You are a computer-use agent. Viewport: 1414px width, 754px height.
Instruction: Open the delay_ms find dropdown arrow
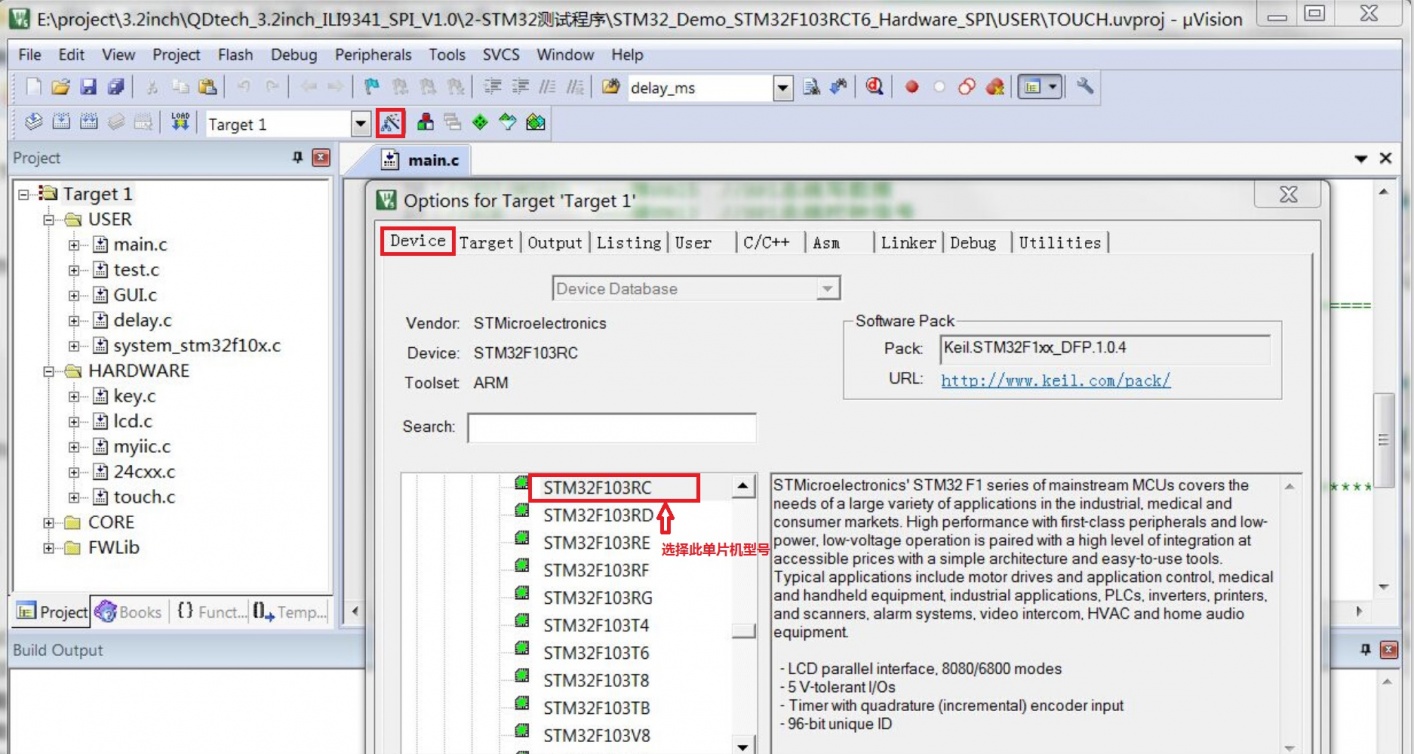coord(783,88)
